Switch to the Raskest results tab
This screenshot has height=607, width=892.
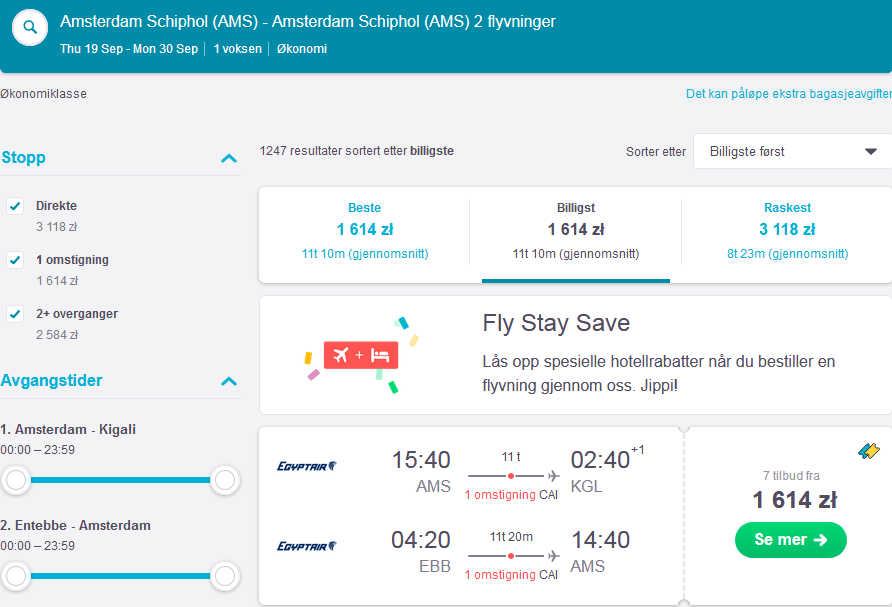point(787,230)
